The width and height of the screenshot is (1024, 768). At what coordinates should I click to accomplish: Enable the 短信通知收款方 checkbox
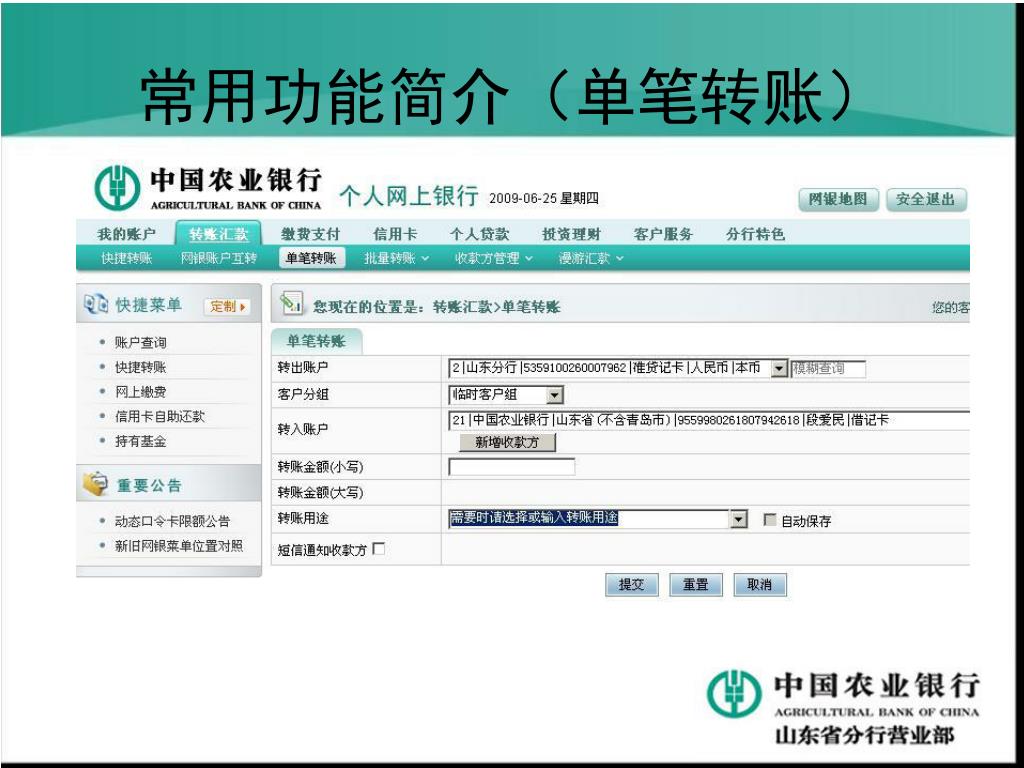pyautogui.click(x=379, y=549)
